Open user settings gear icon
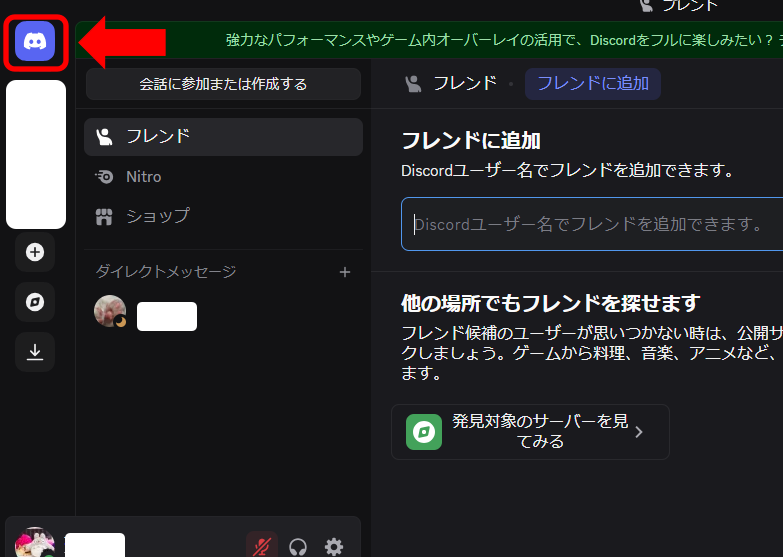 (x=334, y=546)
